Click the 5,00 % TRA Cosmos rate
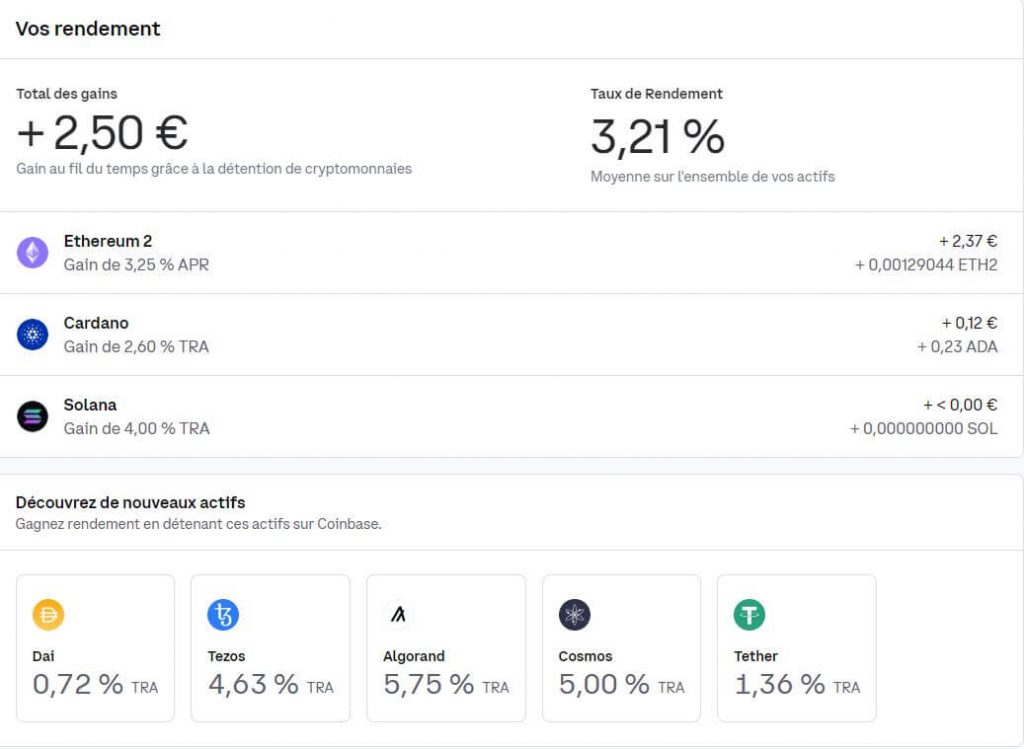Viewport: 1024px width, 749px height. (622, 684)
